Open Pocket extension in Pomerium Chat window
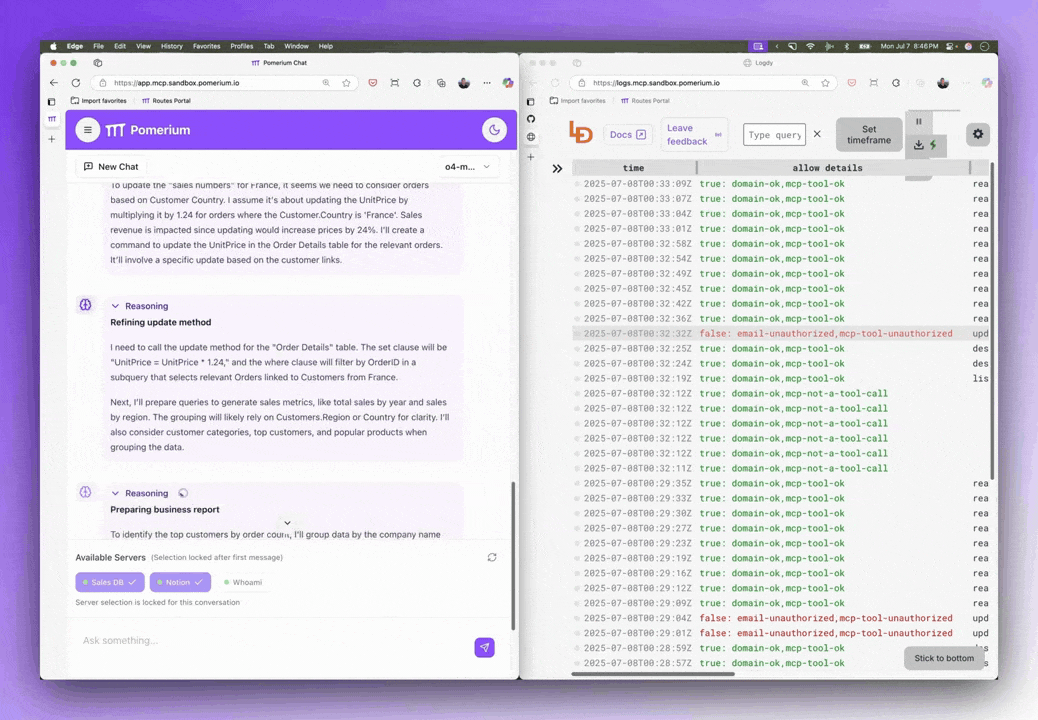1038x720 pixels. [x=373, y=83]
